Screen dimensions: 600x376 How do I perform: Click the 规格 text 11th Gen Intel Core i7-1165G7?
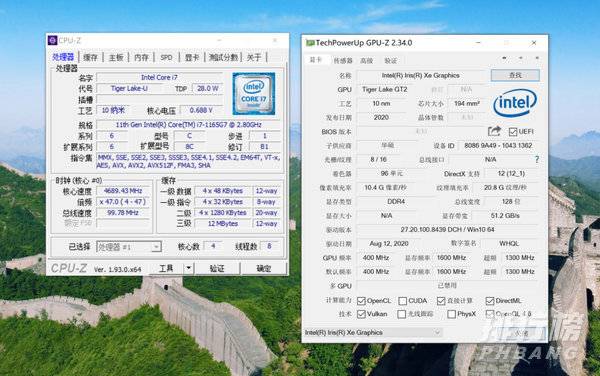click(x=189, y=125)
